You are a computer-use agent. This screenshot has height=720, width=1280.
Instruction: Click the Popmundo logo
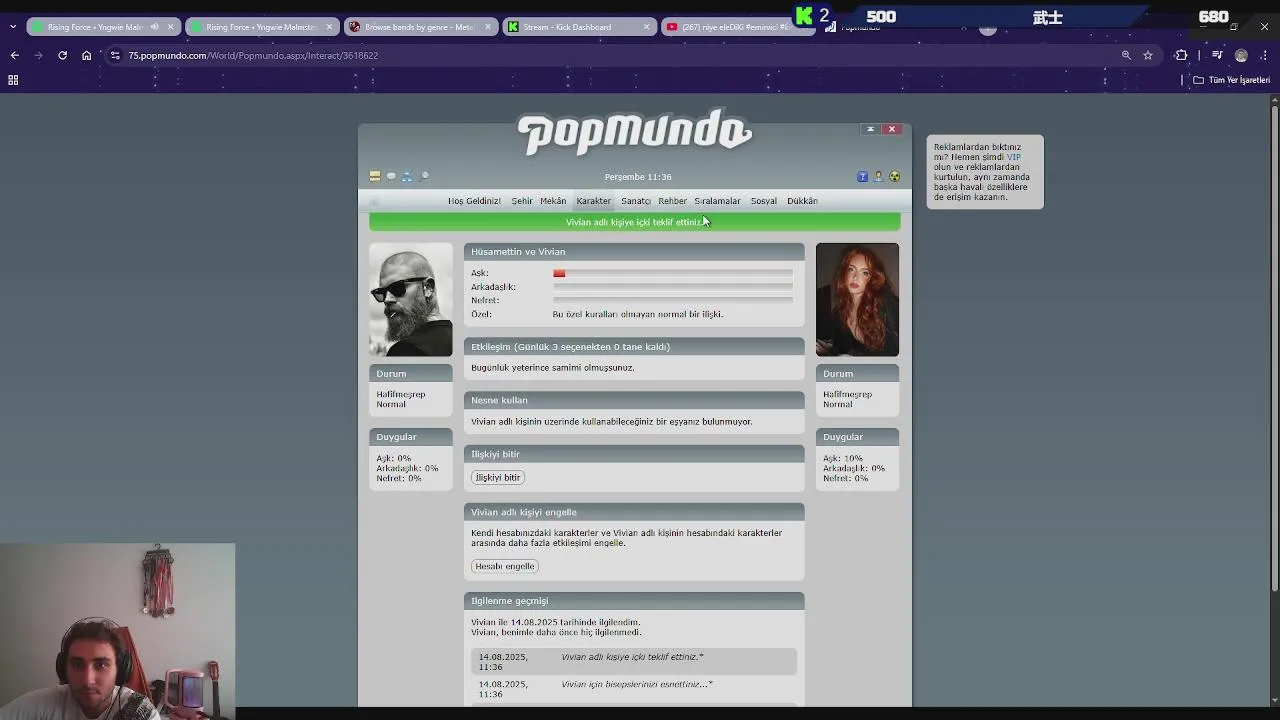point(634,133)
